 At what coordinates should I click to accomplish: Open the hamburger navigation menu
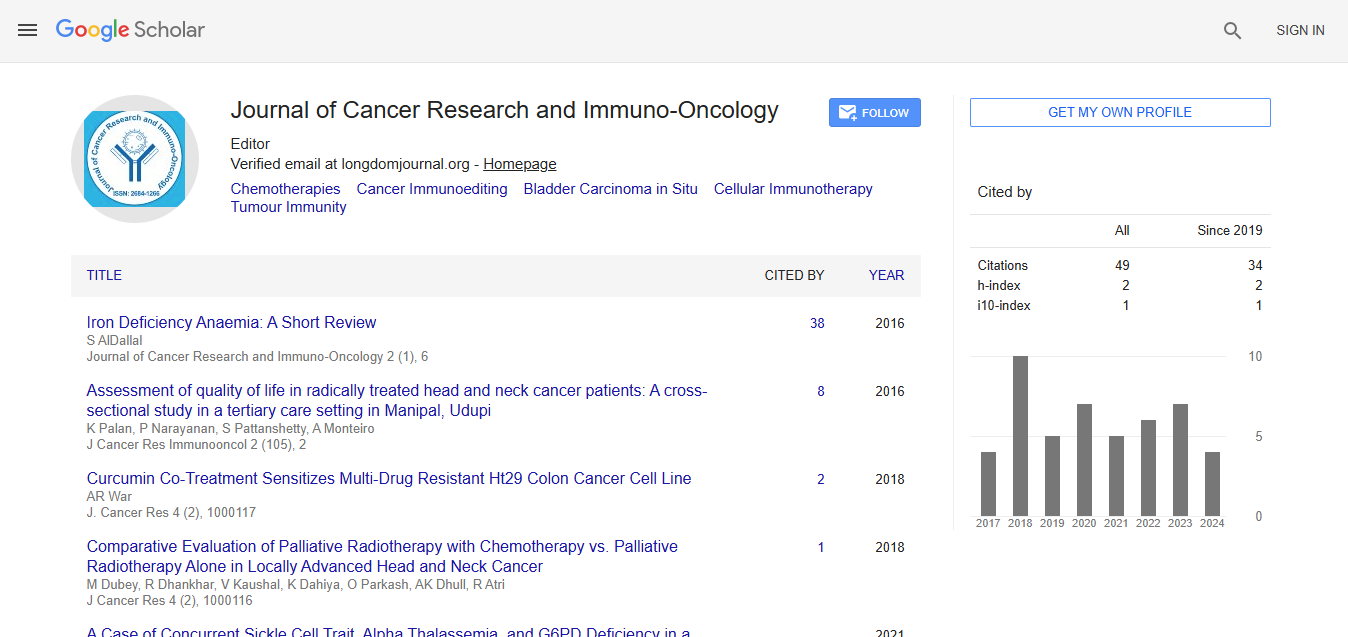pyautogui.click(x=28, y=30)
